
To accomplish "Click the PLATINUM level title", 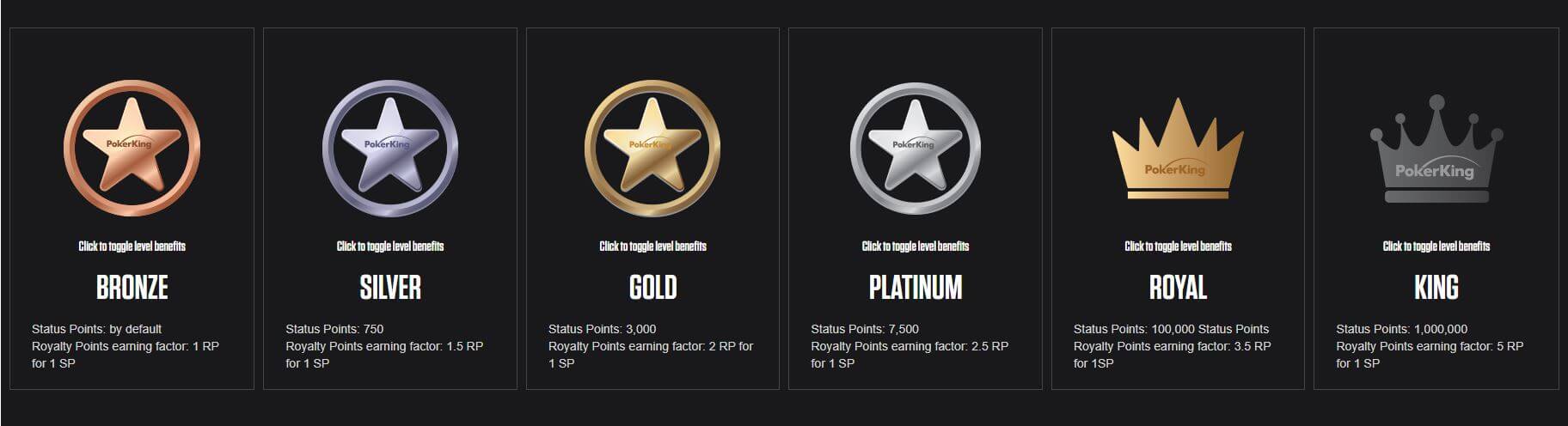I will point(915,287).
